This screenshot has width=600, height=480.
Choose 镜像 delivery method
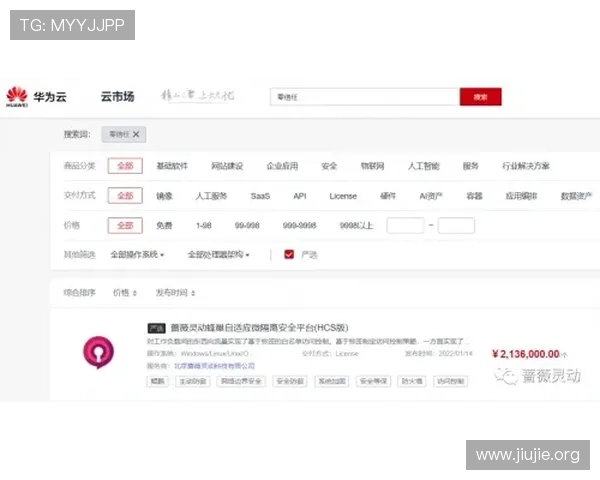(x=164, y=196)
